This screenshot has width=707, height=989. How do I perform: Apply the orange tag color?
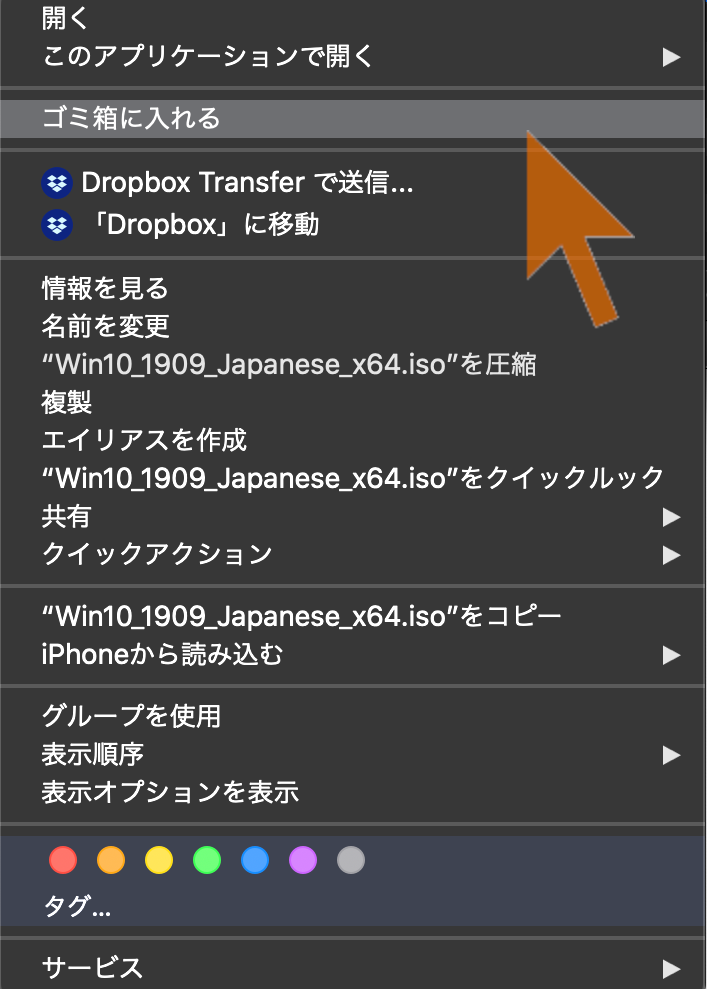click(111, 860)
